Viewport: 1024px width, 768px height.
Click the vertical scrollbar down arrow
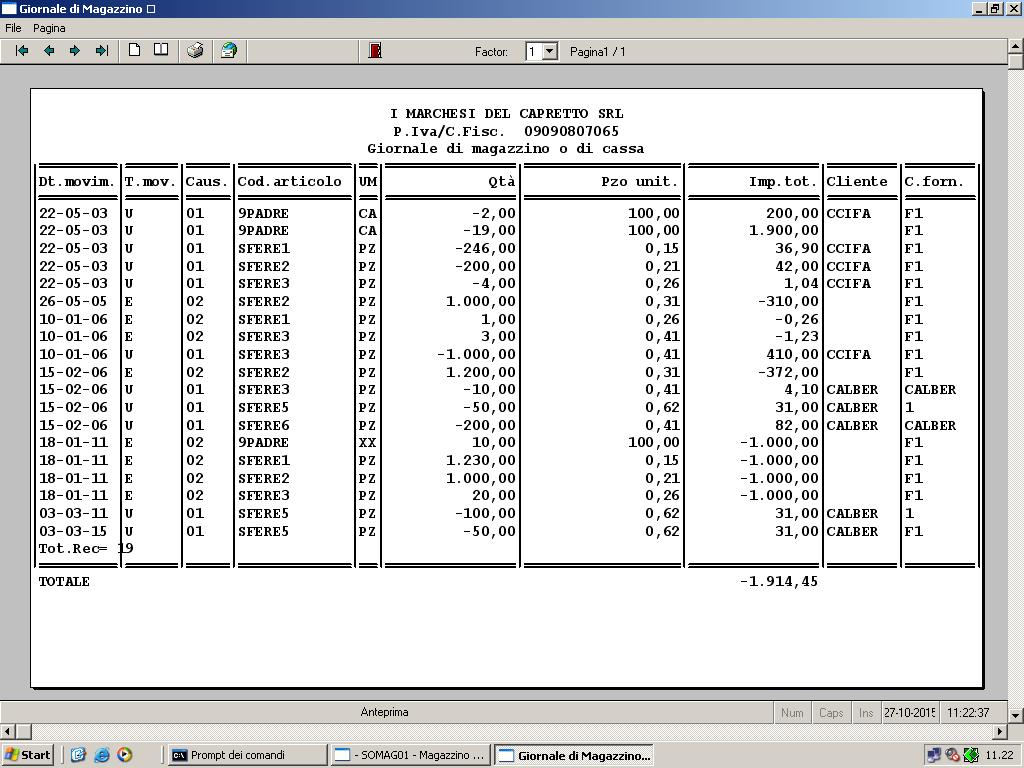click(1016, 715)
